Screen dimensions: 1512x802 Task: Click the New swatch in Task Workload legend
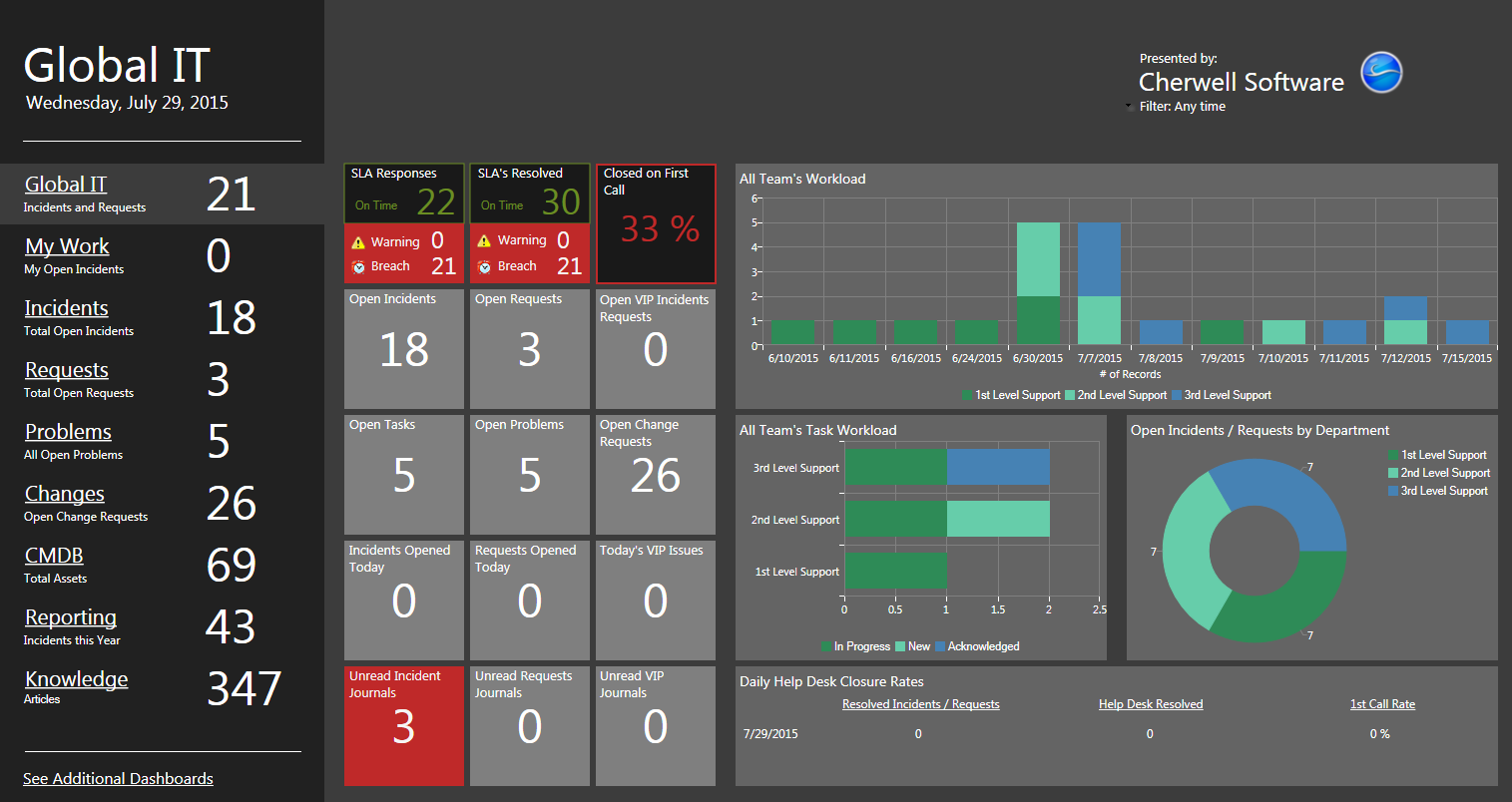tap(900, 646)
